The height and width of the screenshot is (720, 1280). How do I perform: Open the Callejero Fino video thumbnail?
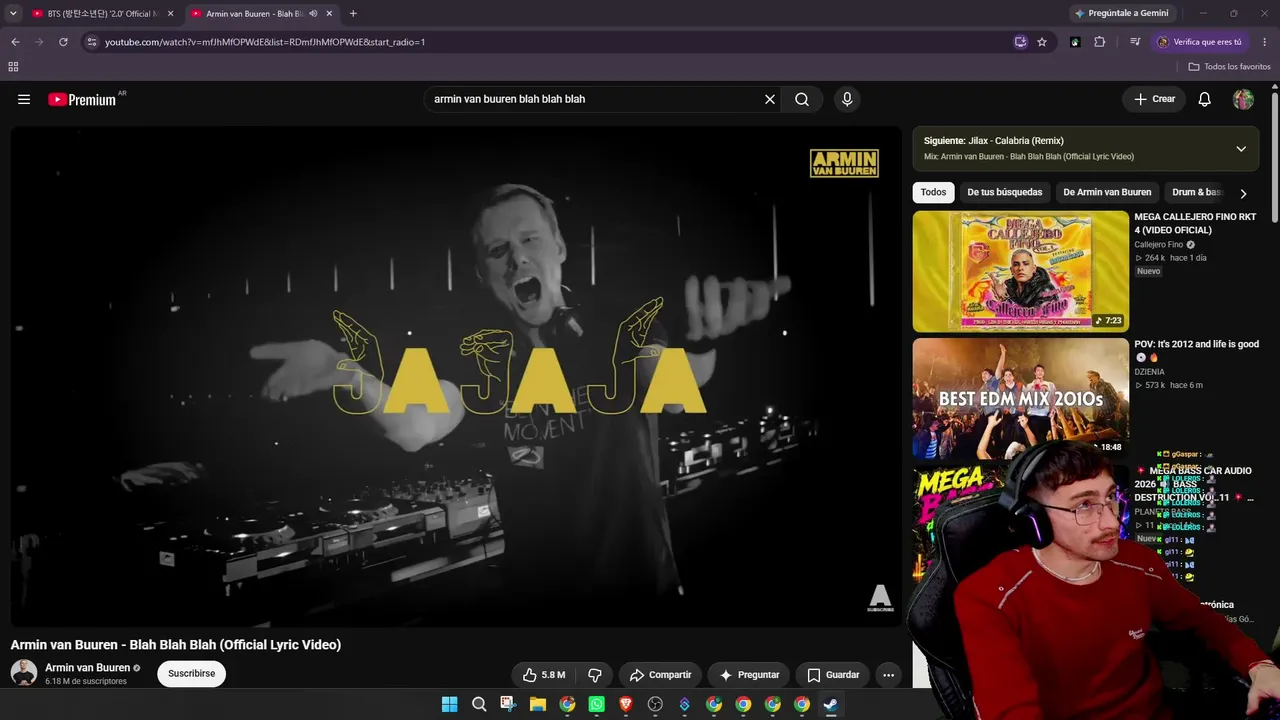click(1021, 271)
